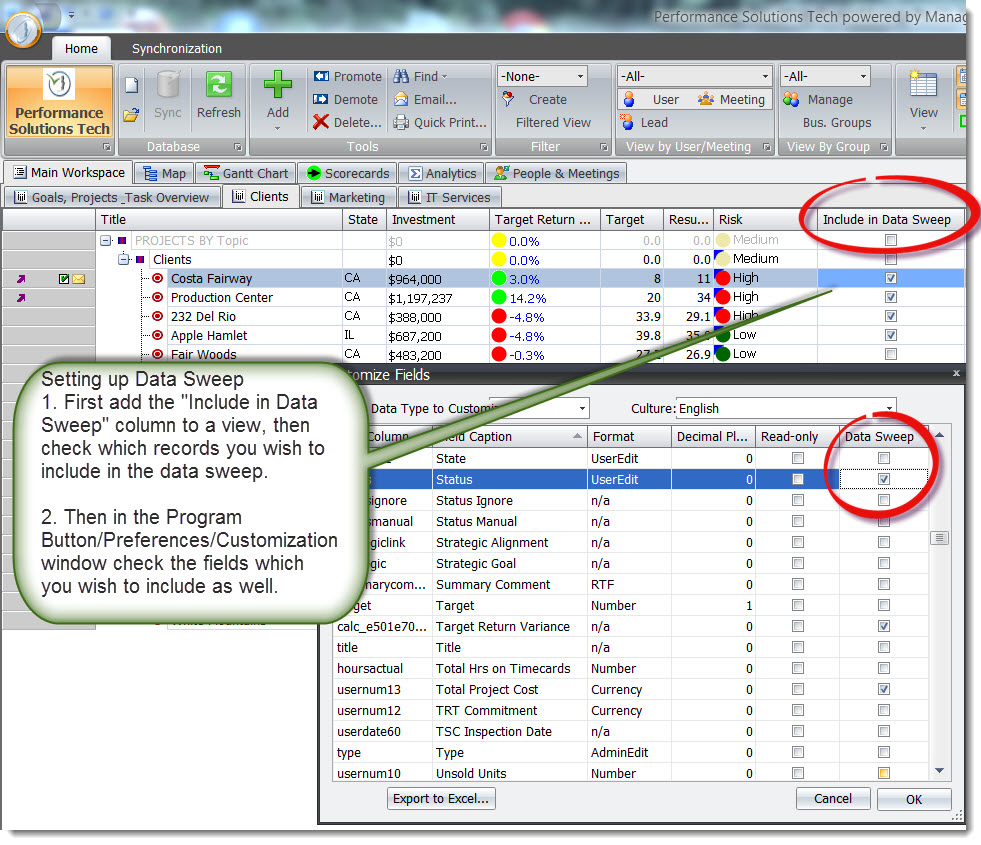Open Data Type to Customize dropdown

(x=582, y=408)
